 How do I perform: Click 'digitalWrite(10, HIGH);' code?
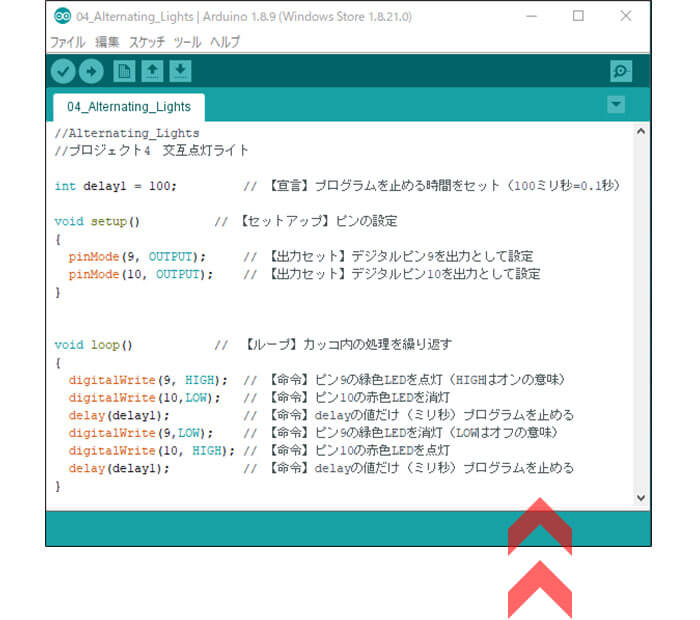(x=151, y=451)
